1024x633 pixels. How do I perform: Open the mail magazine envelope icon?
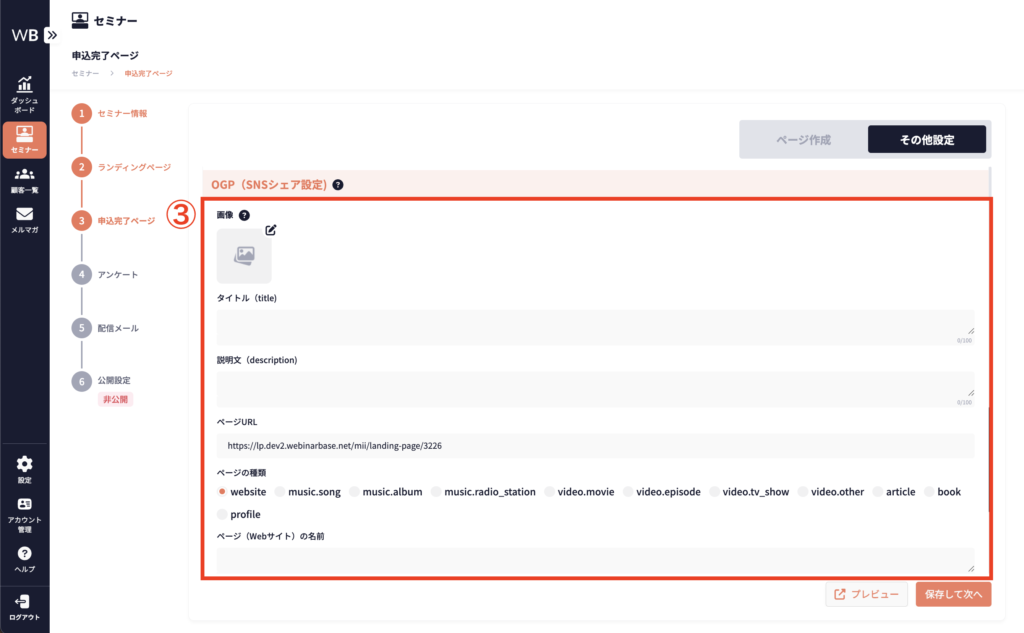click(24, 219)
